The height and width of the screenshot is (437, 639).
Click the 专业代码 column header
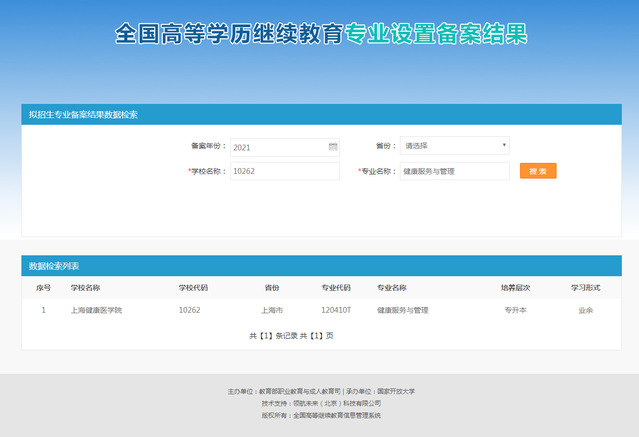[x=336, y=287]
